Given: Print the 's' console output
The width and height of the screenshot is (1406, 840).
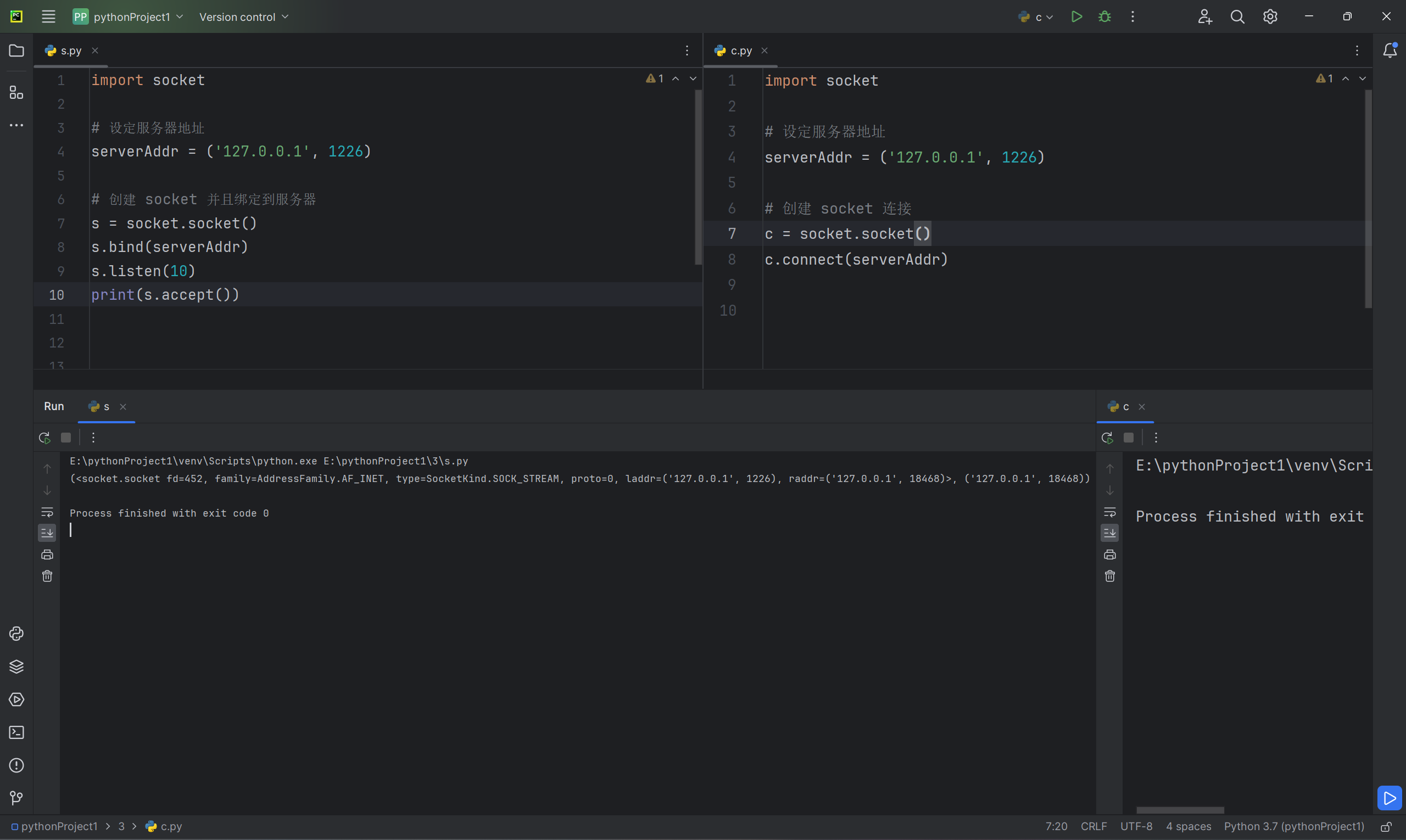Looking at the screenshot, I should [x=47, y=555].
